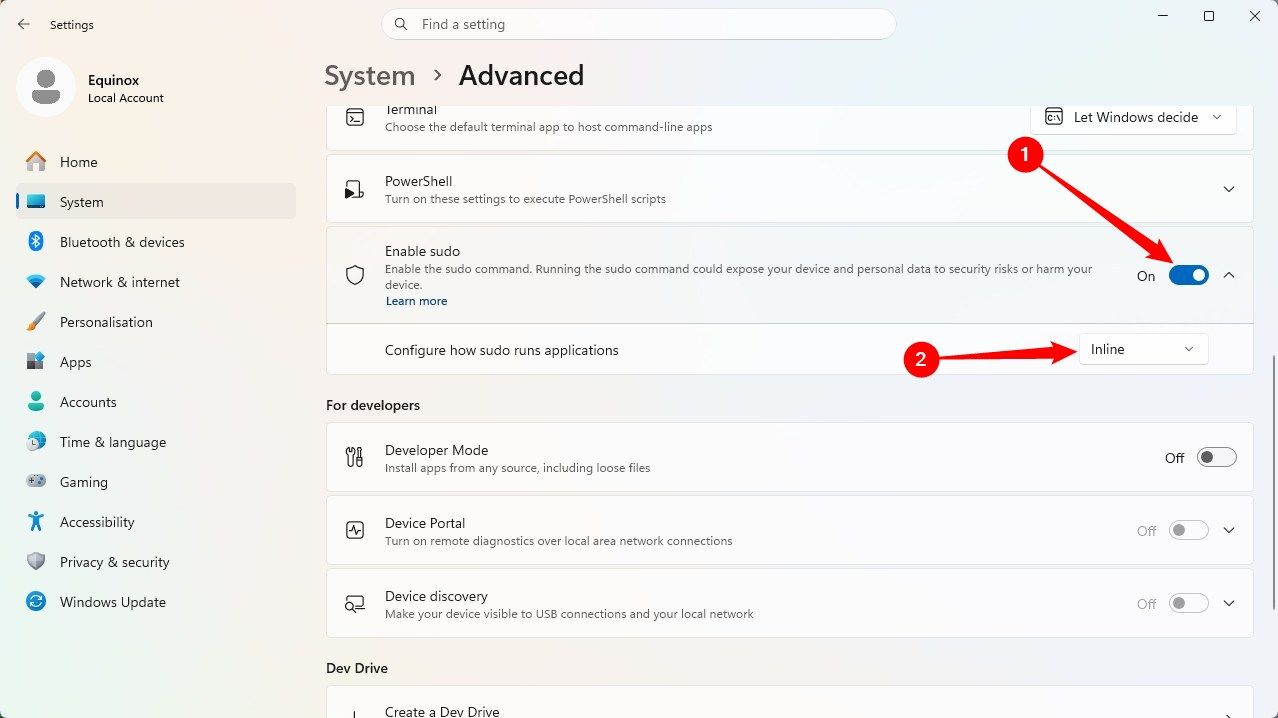This screenshot has height=718, width=1278.
Task: Click the search magnifier icon
Action: point(401,24)
